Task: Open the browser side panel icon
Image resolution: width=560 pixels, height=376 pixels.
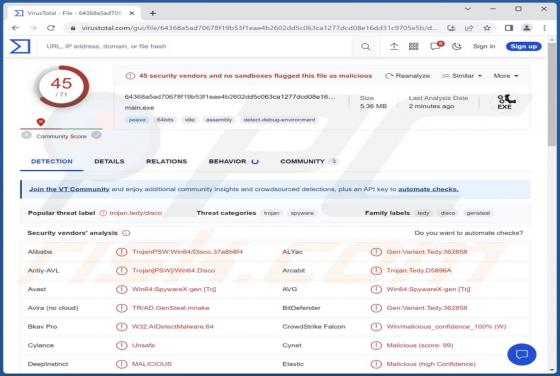Action: [x=509, y=28]
